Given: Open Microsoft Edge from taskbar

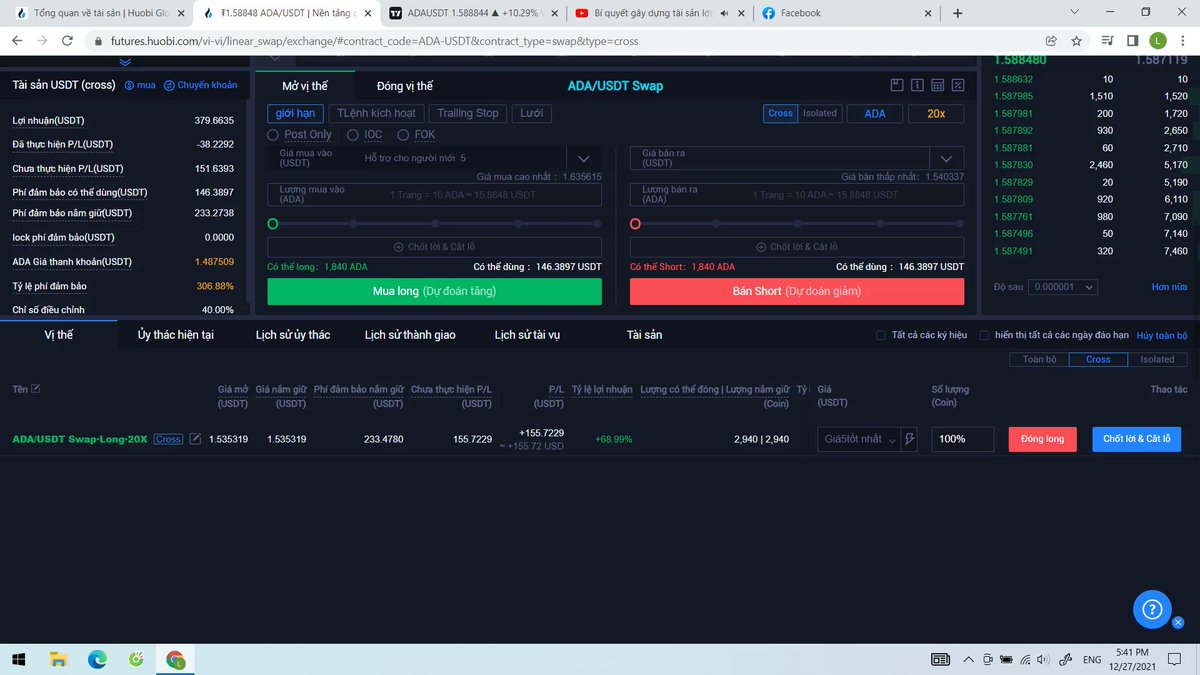Looking at the screenshot, I should click(x=97, y=659).
